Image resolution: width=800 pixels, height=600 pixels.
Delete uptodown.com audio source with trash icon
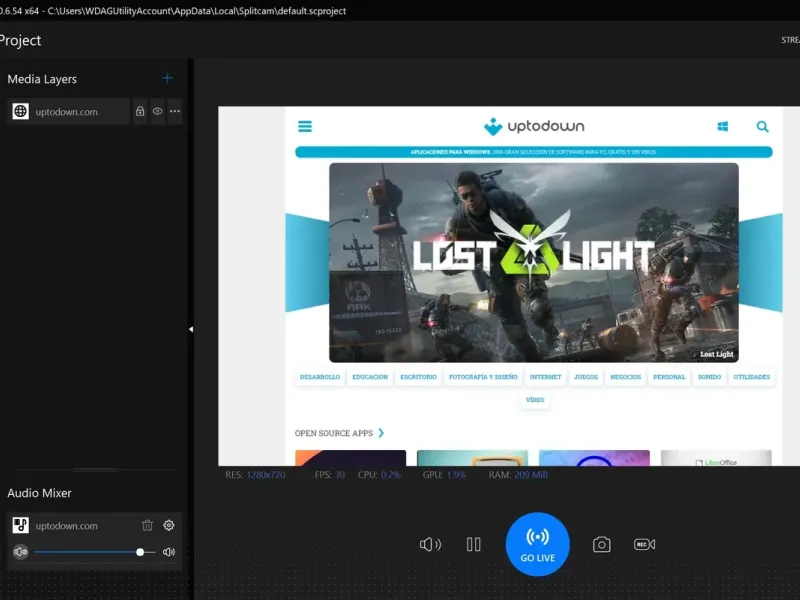click(147, 525)
